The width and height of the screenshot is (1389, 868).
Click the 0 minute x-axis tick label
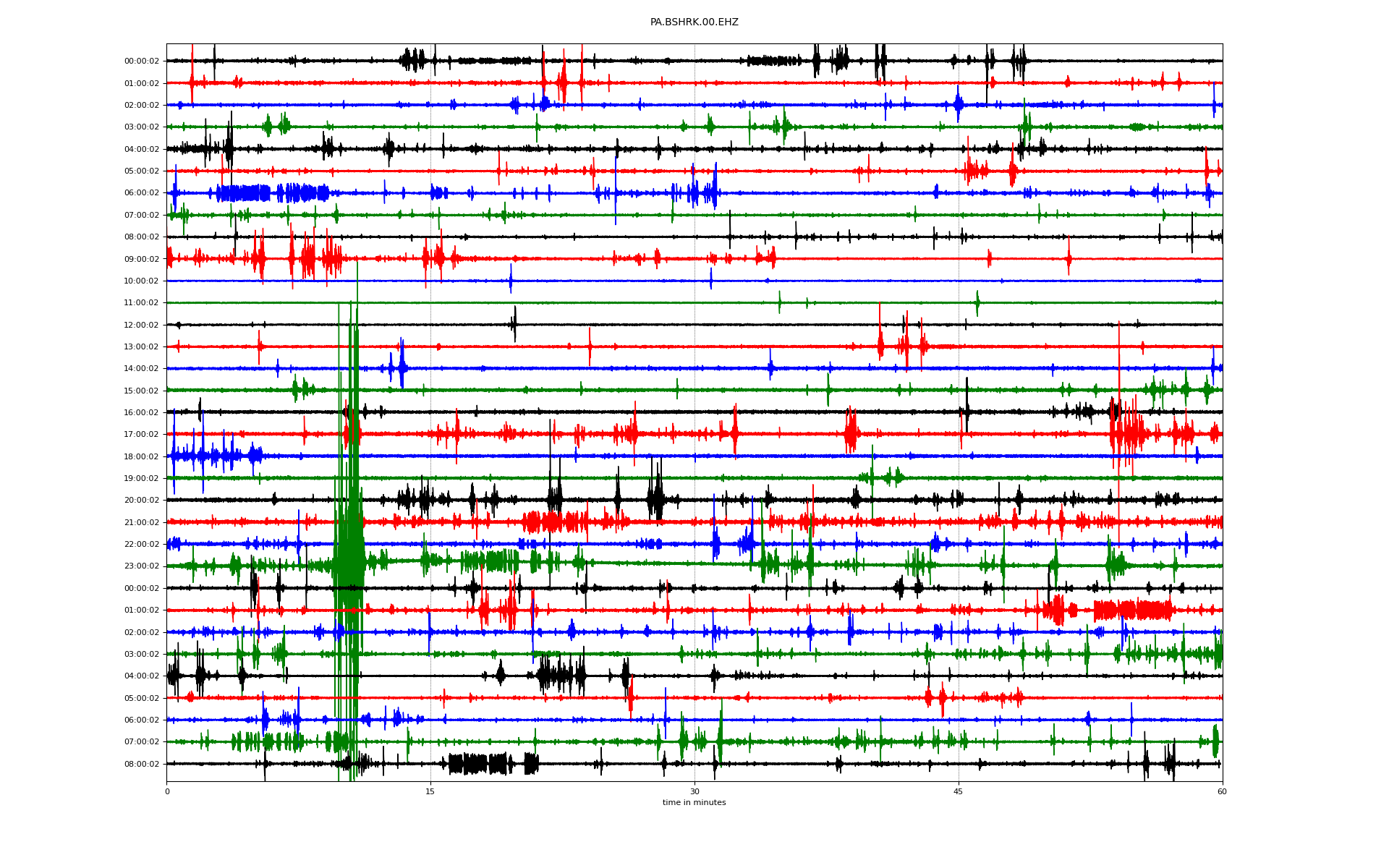167,791
